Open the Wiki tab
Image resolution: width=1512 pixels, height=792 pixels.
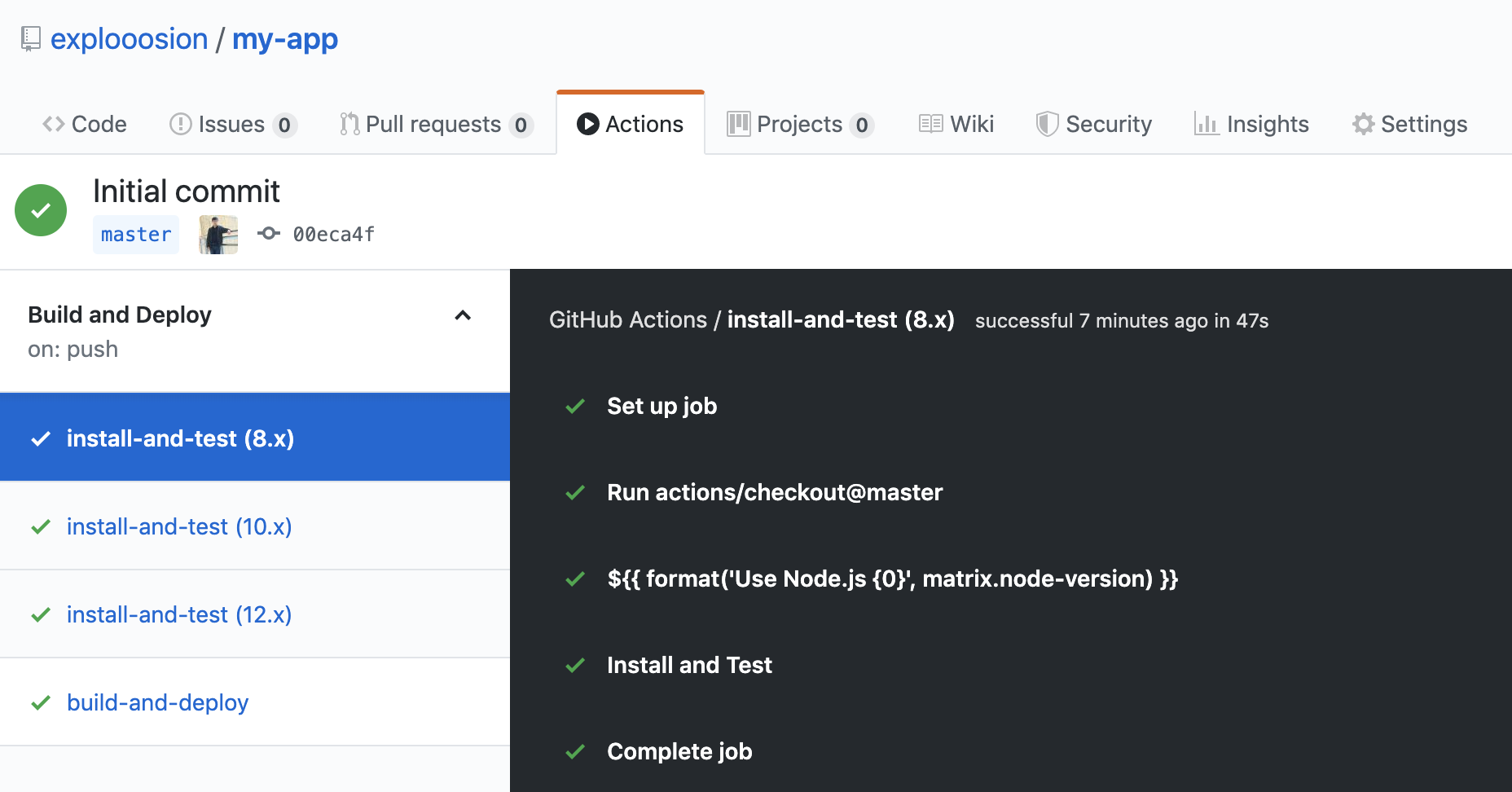(x=956, y=124)
